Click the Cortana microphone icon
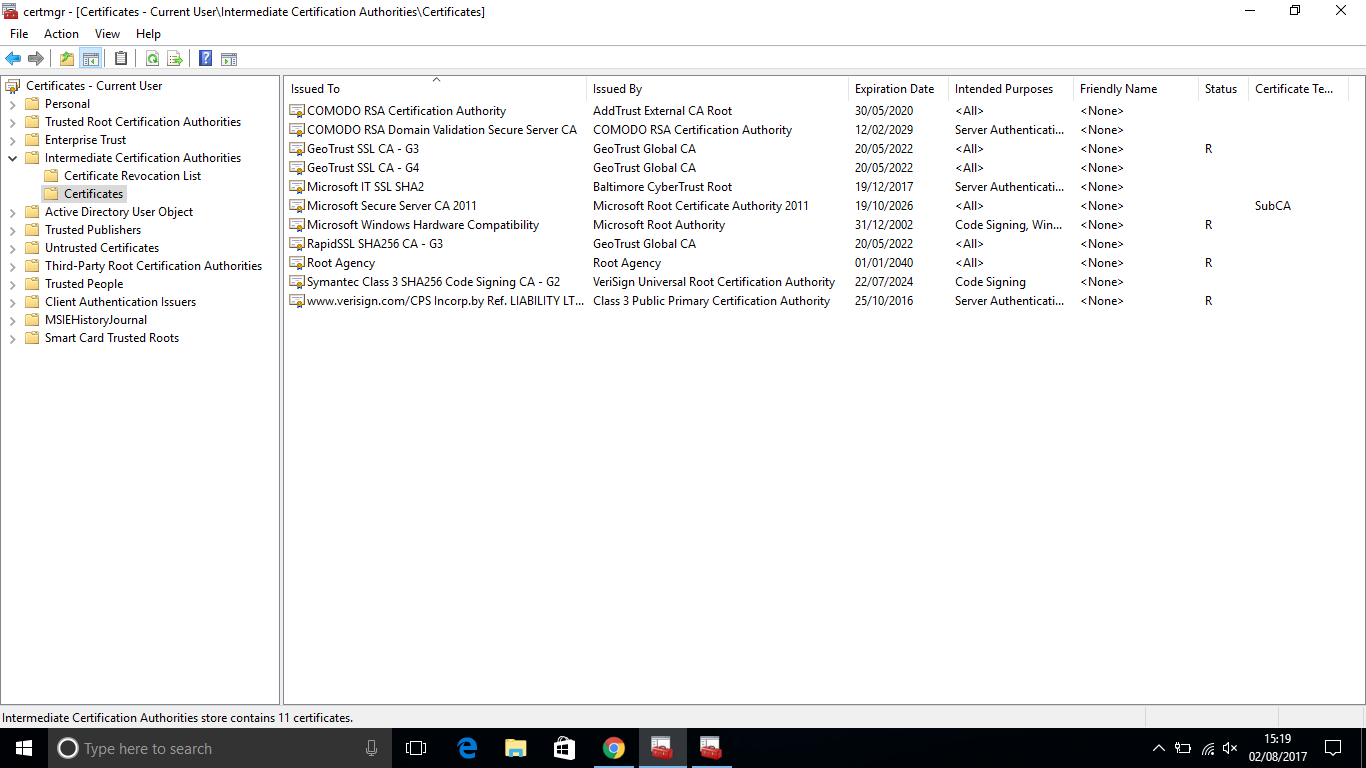Image resolution: width=1366 pixels, height=768 pixels. 371,748
